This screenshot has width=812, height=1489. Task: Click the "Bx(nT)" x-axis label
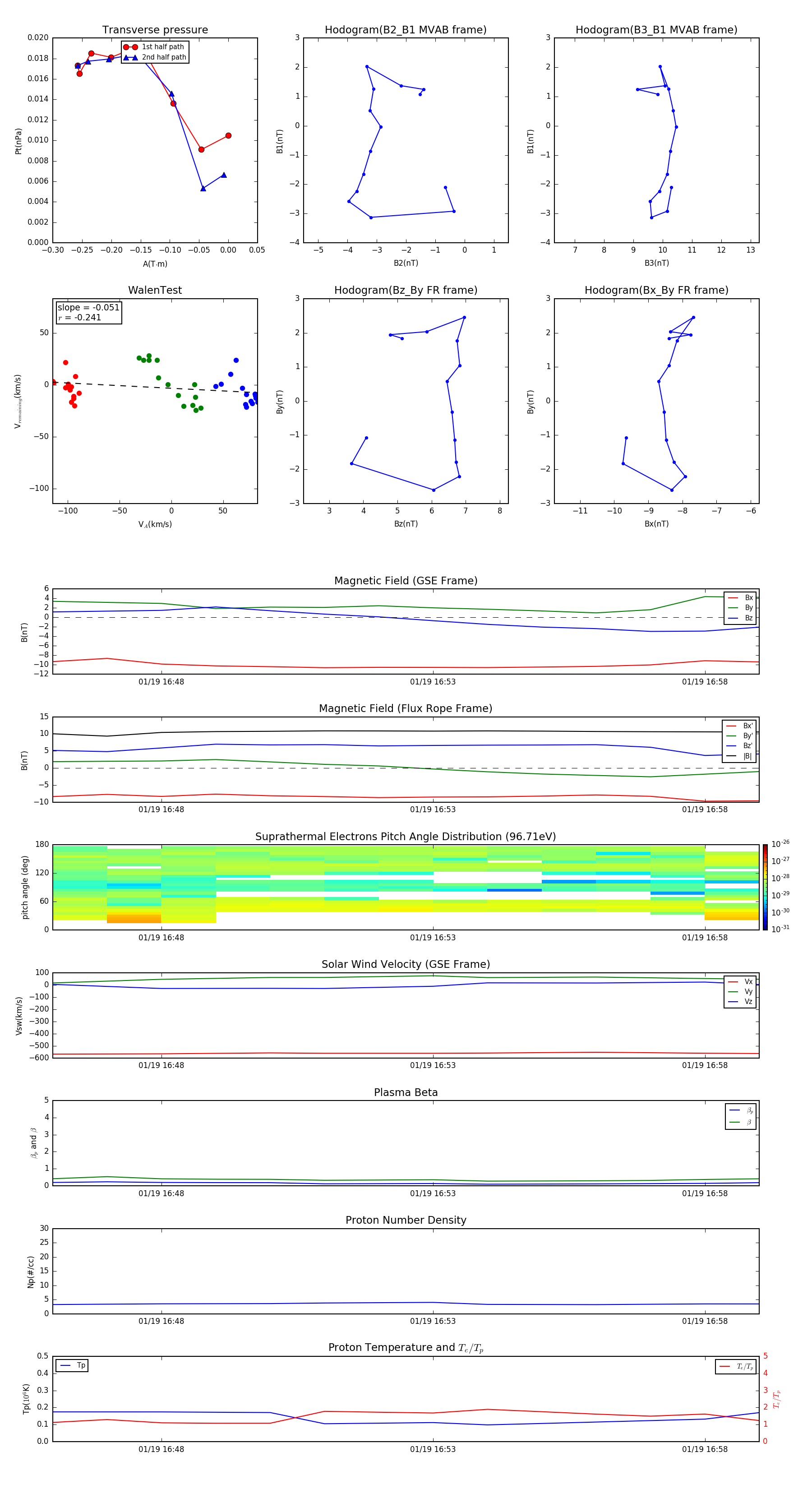[656, 524]
